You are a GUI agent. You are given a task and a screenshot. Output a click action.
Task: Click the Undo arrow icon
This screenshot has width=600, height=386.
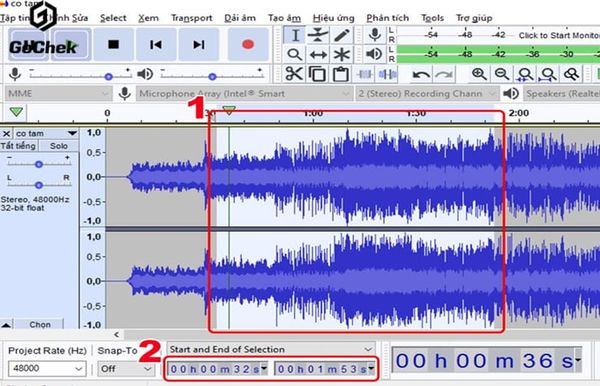(x=421, y=74)
